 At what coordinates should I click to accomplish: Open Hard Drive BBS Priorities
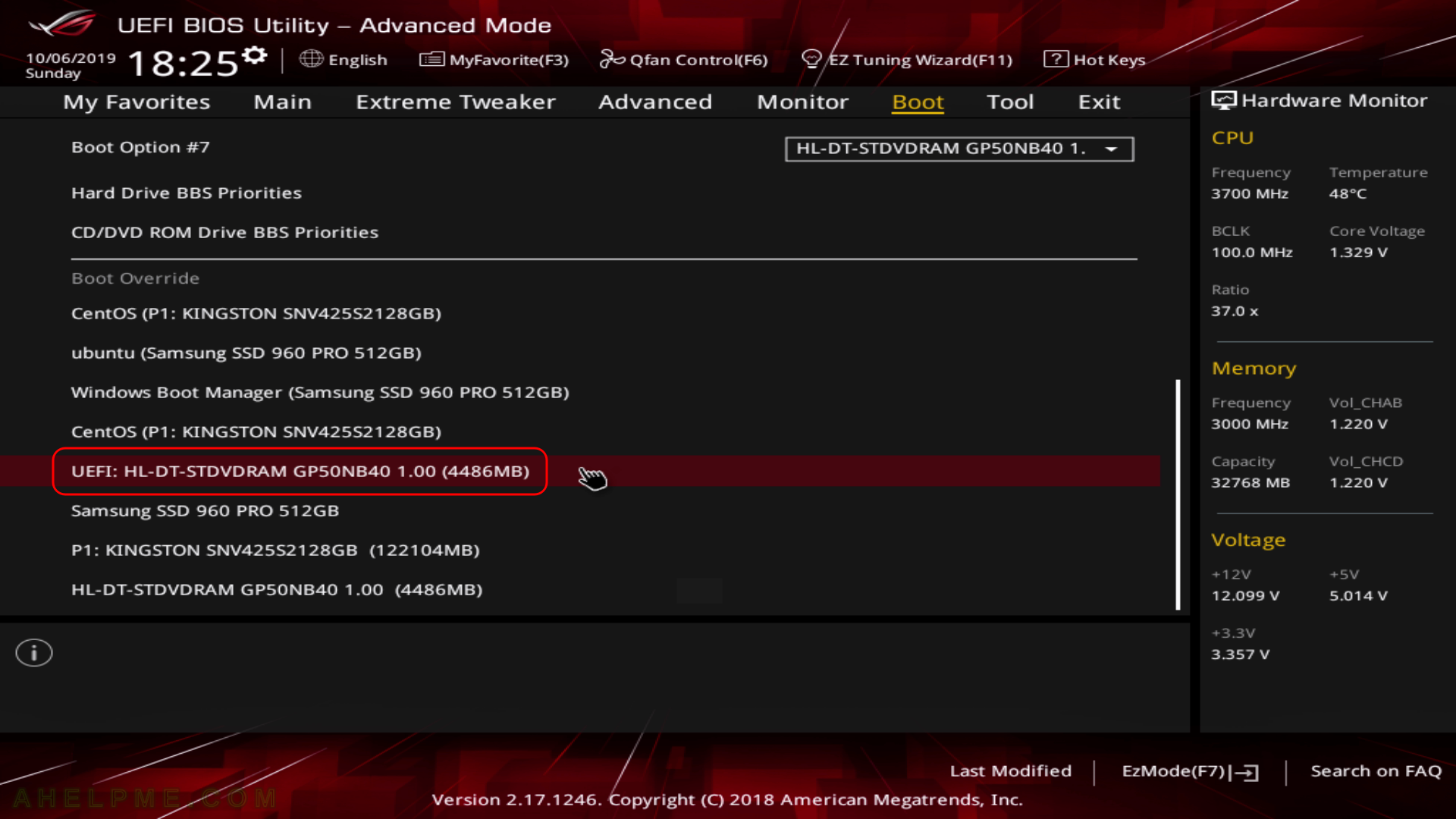pos(187,193)
